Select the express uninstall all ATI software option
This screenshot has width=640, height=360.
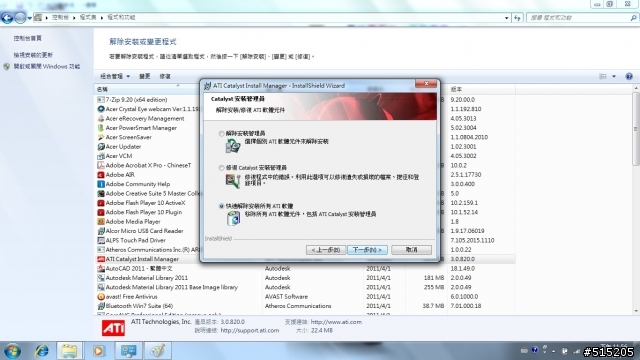[221, 206]
